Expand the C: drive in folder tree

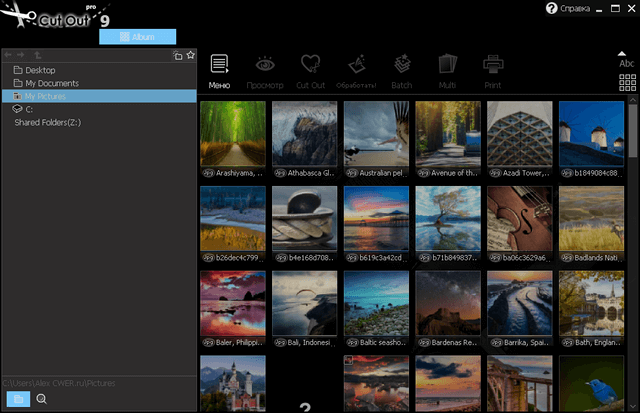click(29, 109)
